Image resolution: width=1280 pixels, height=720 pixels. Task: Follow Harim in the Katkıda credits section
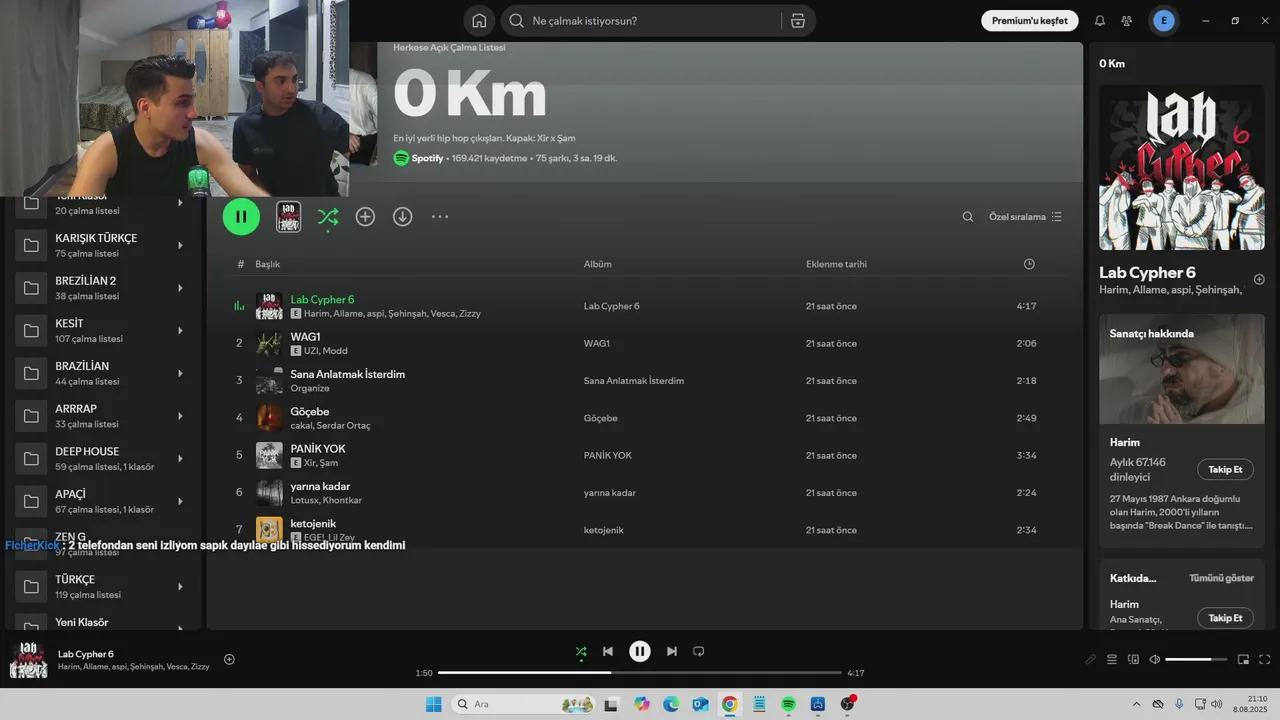pyautogui.click(x=1225, y=618)
